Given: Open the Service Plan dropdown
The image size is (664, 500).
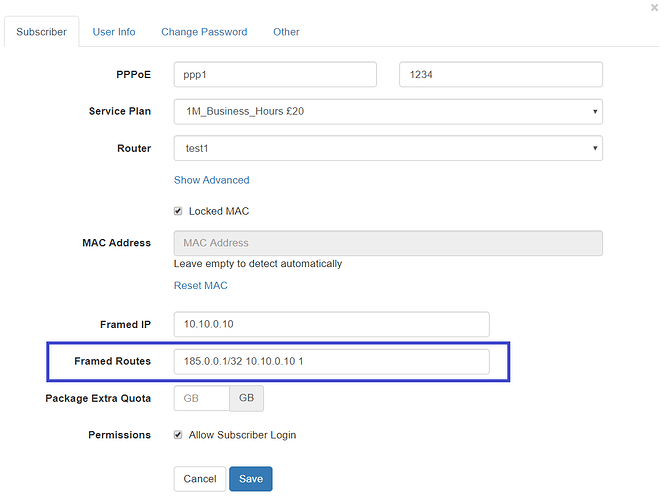Looking at the screenshot, I should 388,111.
